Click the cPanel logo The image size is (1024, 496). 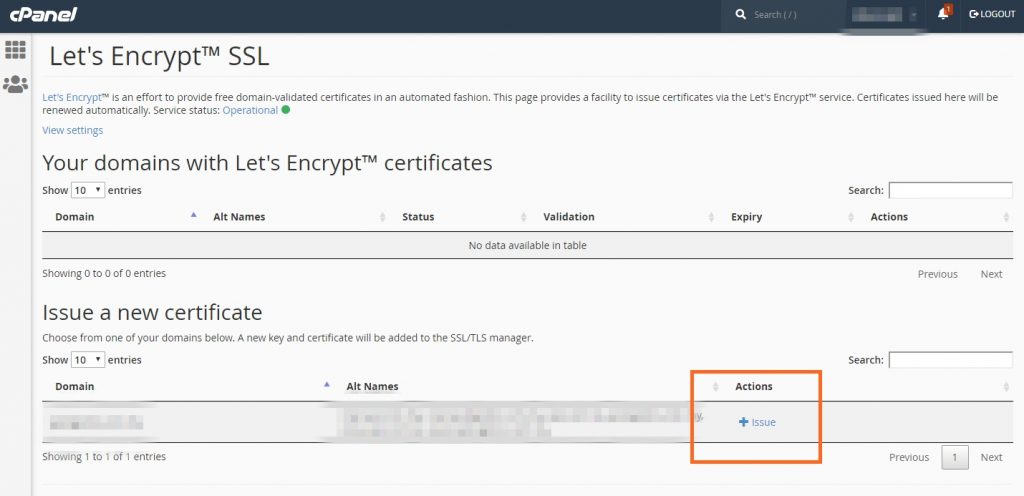coord(43,14)
